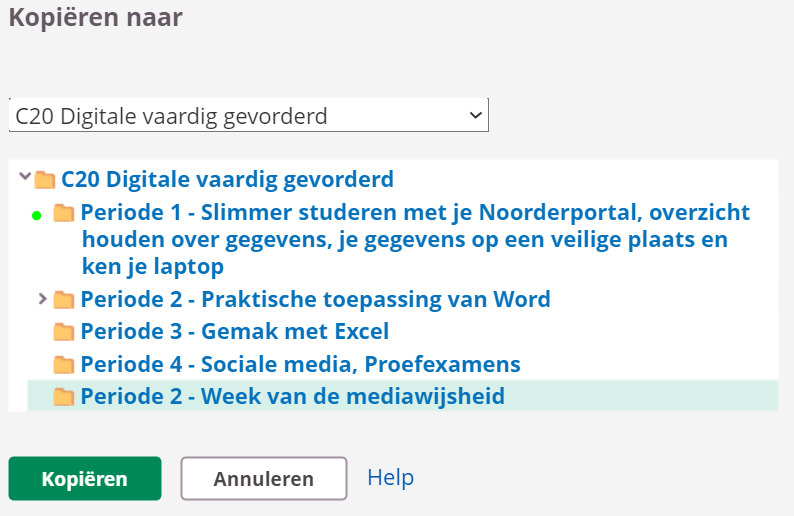Image resolution: width=794 pixels, height=516 pixels.
Task: Open the course selection dropdown
Action: pyautogui.click(x=248, y=116)
